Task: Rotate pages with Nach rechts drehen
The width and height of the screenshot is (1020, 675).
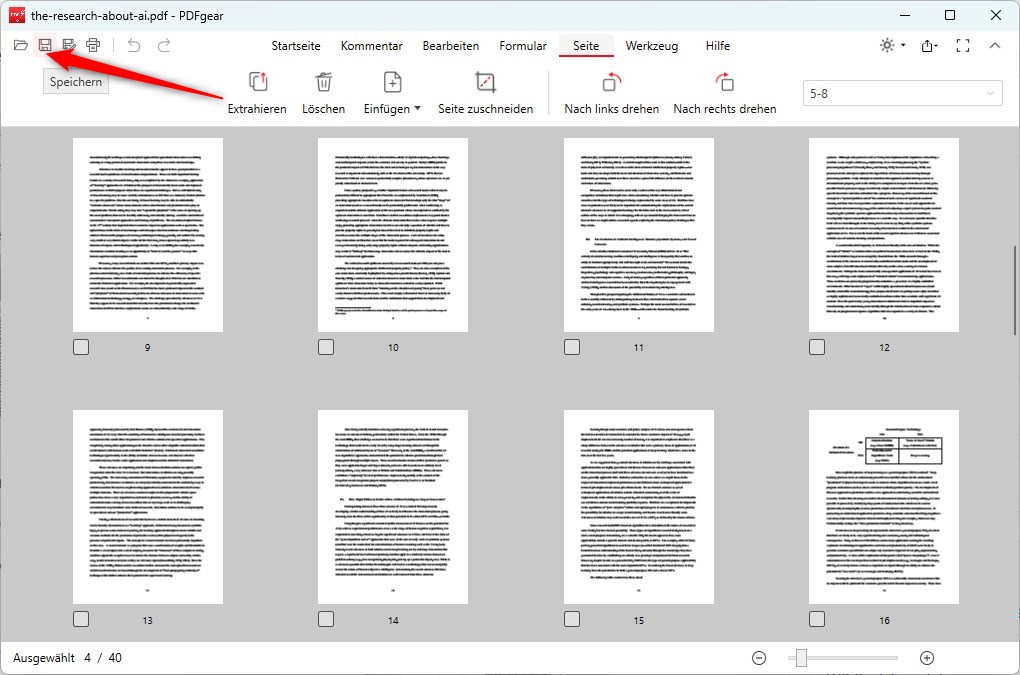Action: 725,90
